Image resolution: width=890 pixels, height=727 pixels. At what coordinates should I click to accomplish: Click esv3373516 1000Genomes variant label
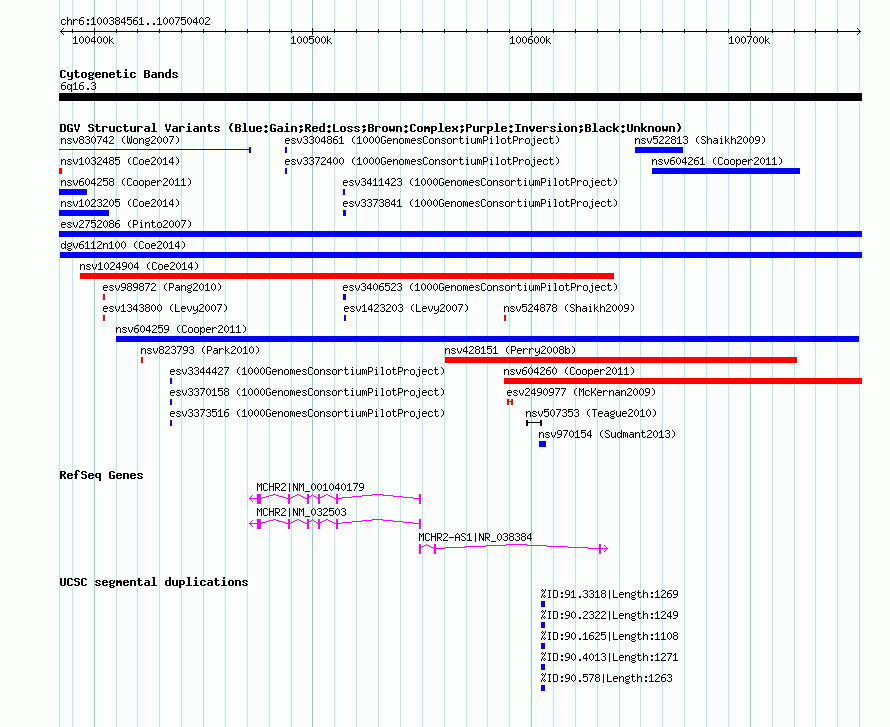307,413
